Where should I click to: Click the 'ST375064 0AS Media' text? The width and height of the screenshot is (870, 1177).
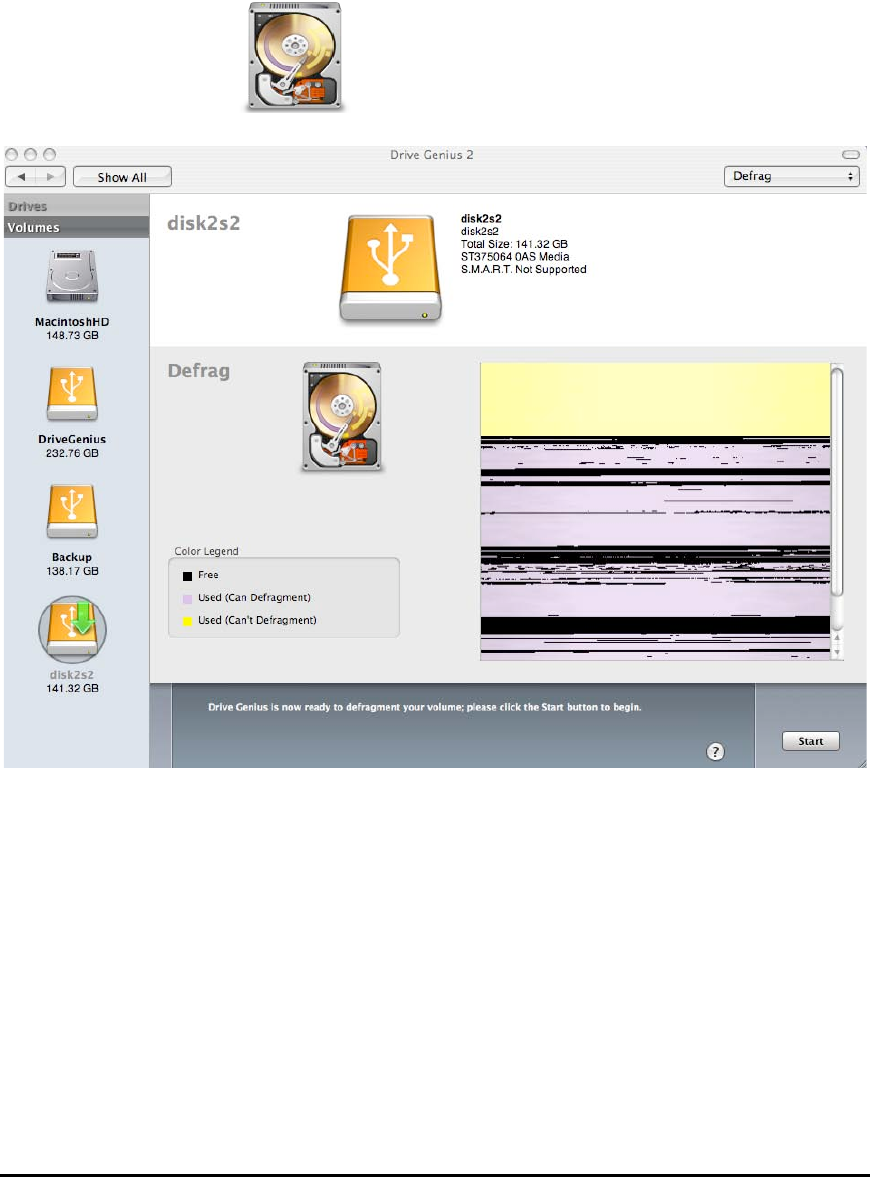(515, 257)
